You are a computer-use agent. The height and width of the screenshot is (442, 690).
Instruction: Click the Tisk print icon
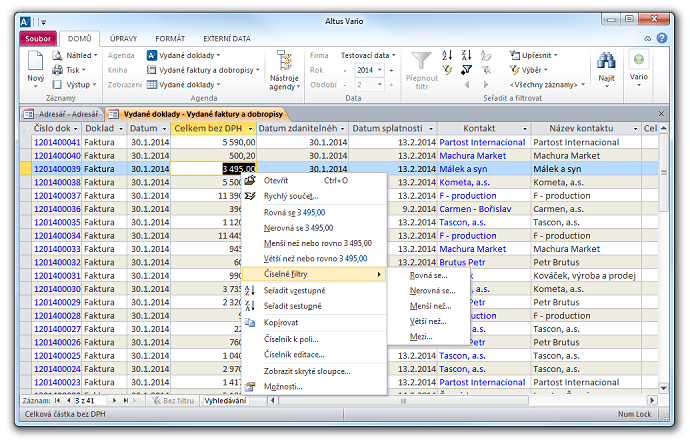pos(58,70)
